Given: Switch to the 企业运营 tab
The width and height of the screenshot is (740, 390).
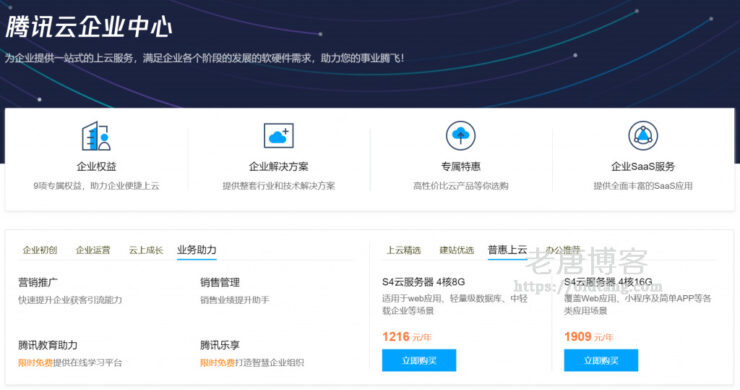Looking at the screenshot, I should 93,250.
